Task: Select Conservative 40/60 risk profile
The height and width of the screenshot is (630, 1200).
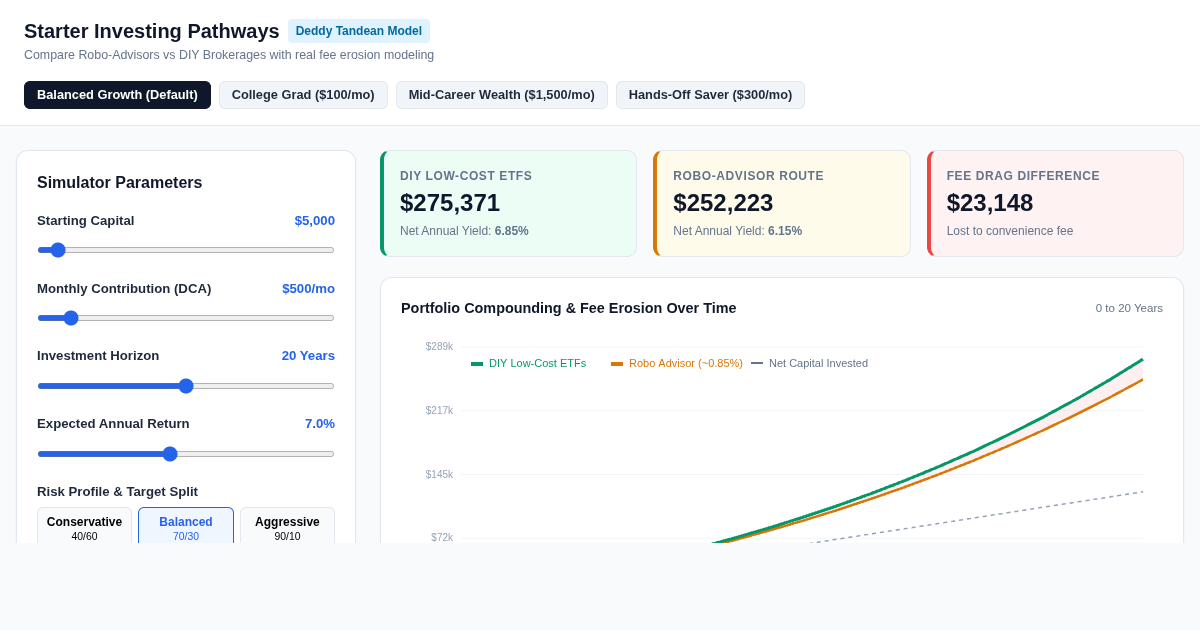Action: click(x=84, y=526)
